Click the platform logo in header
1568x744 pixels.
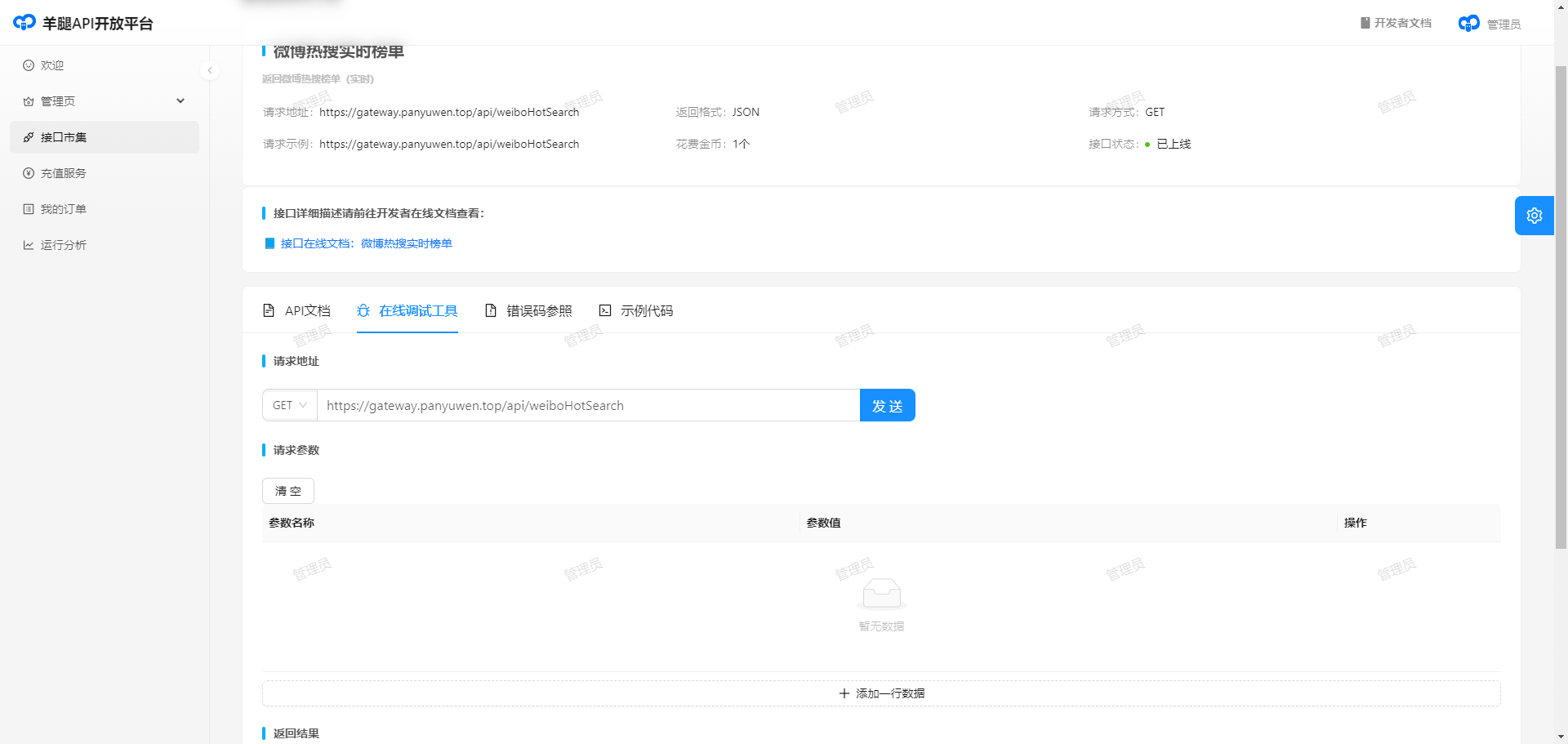point(24,23)
